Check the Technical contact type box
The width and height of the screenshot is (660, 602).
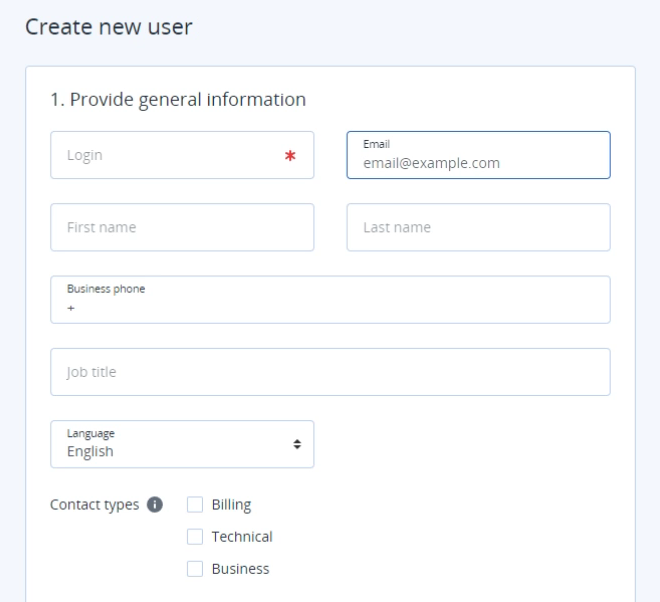[x=195, y=537]
